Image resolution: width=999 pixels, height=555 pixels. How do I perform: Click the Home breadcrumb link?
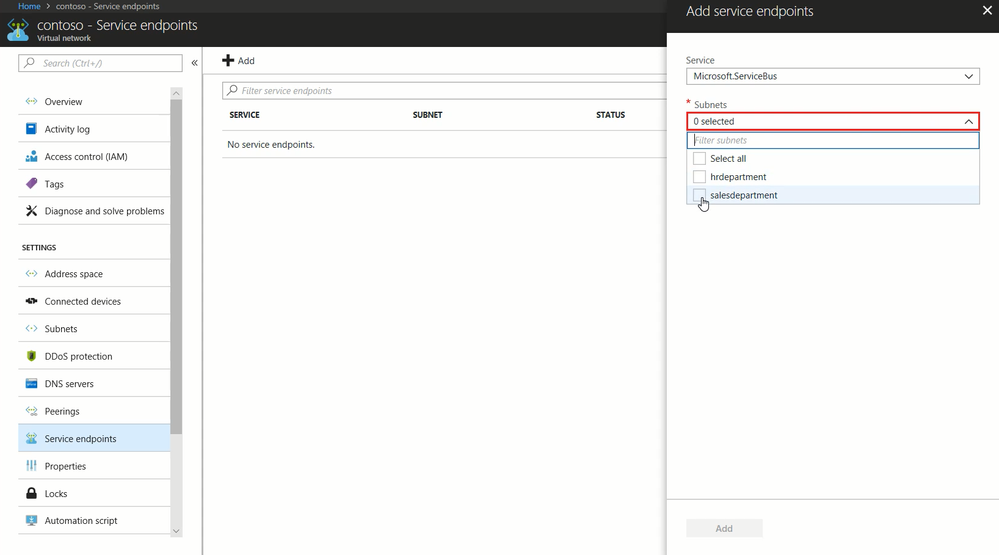coord(29,6)
